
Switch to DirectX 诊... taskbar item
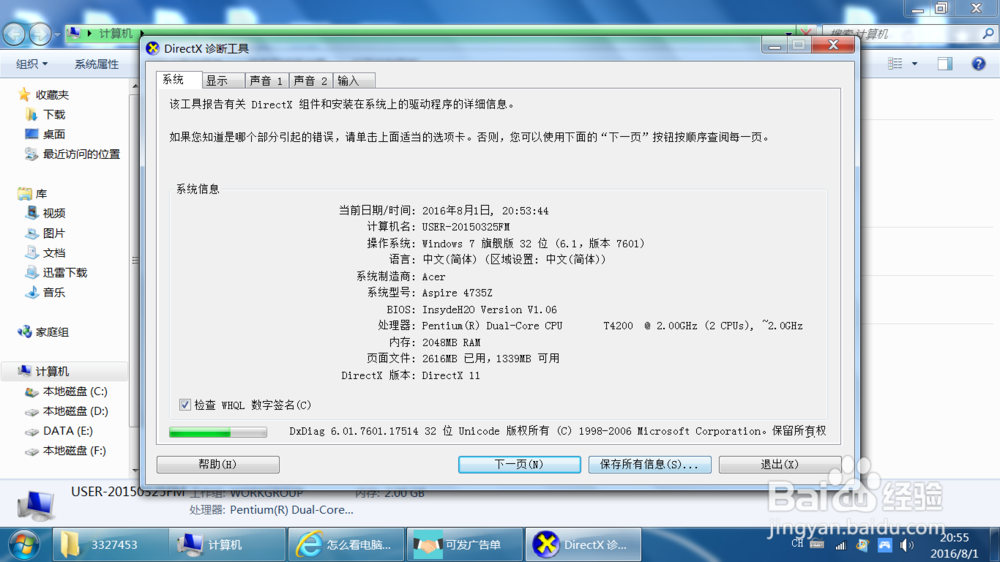coord(583,545)
